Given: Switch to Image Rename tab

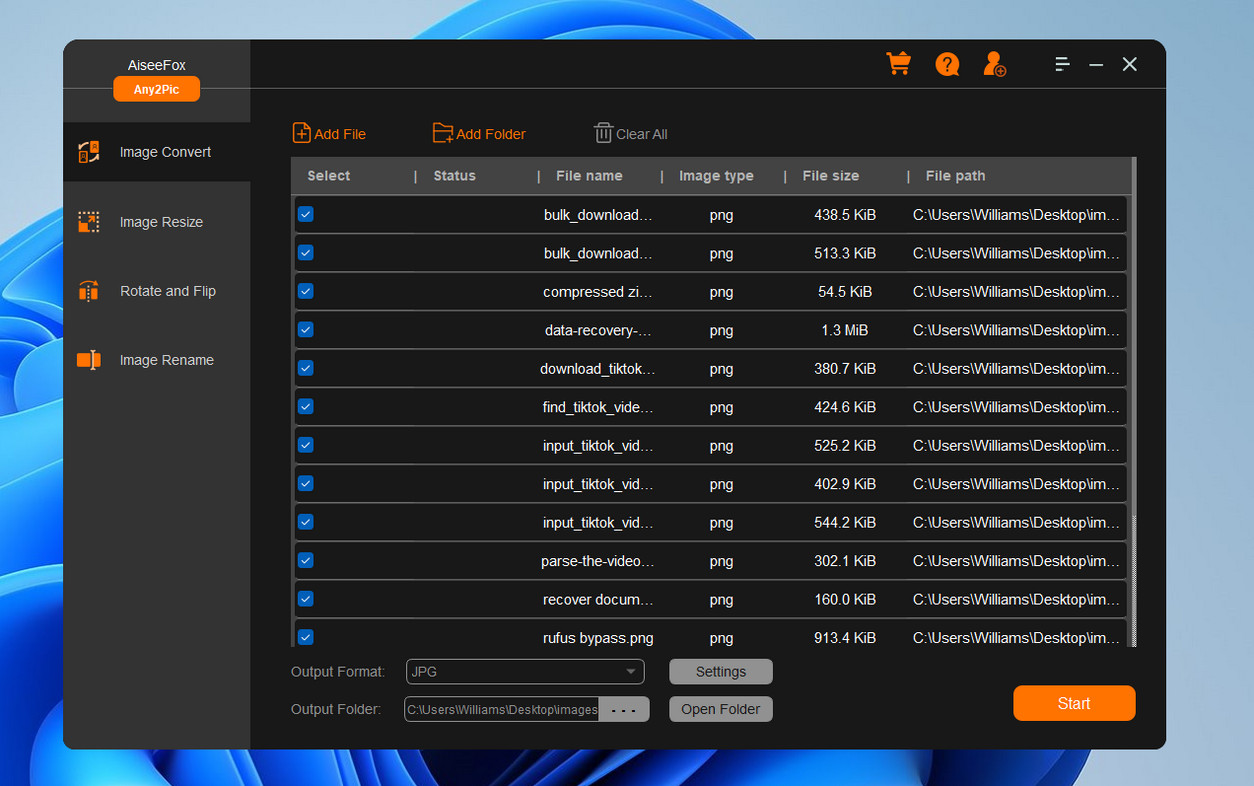Looking at the screenshot, I should coord(157,360).
